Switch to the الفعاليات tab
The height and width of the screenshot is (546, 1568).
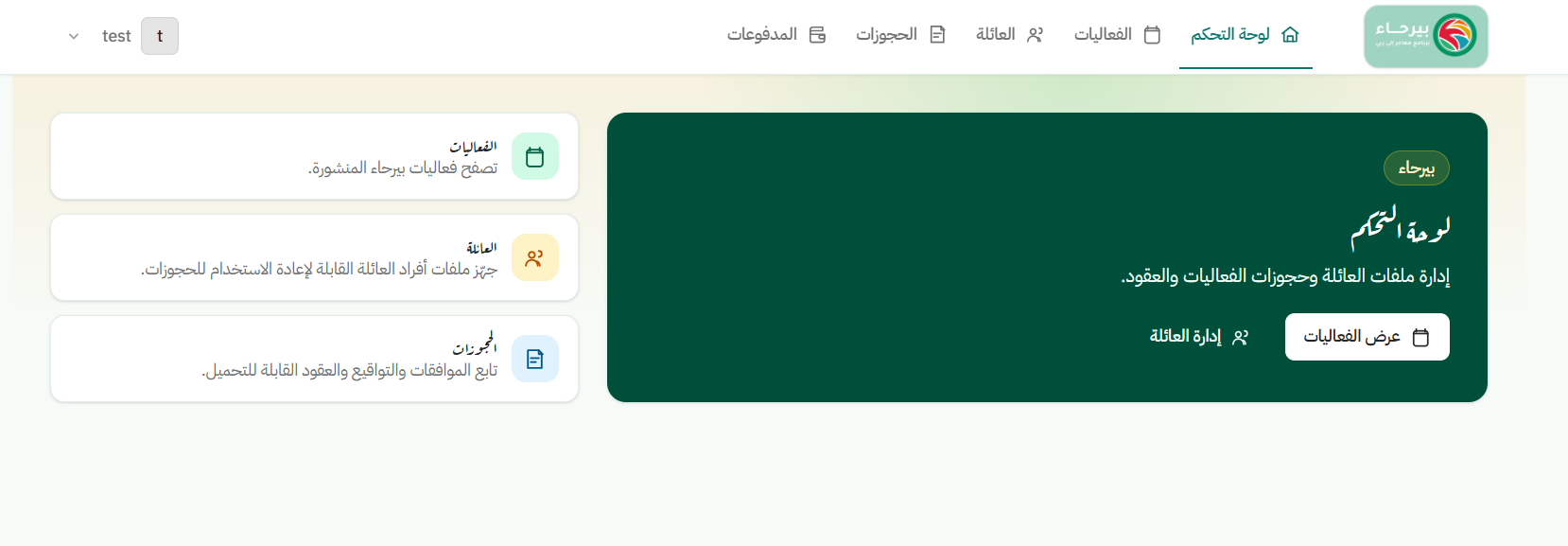coord(1117,35)
